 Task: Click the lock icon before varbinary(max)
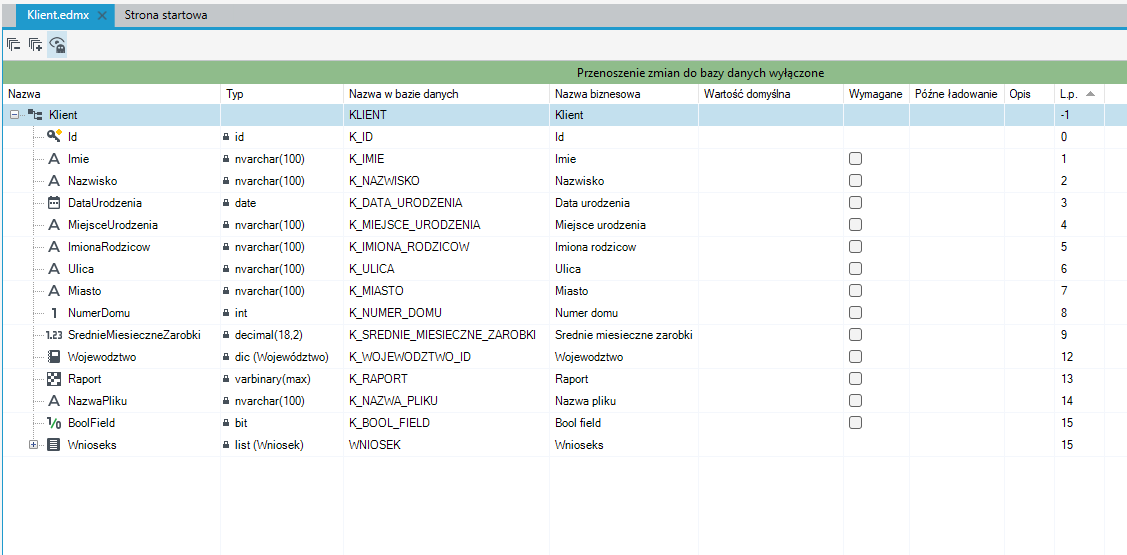pyautogui.click(x=226, y=379)
